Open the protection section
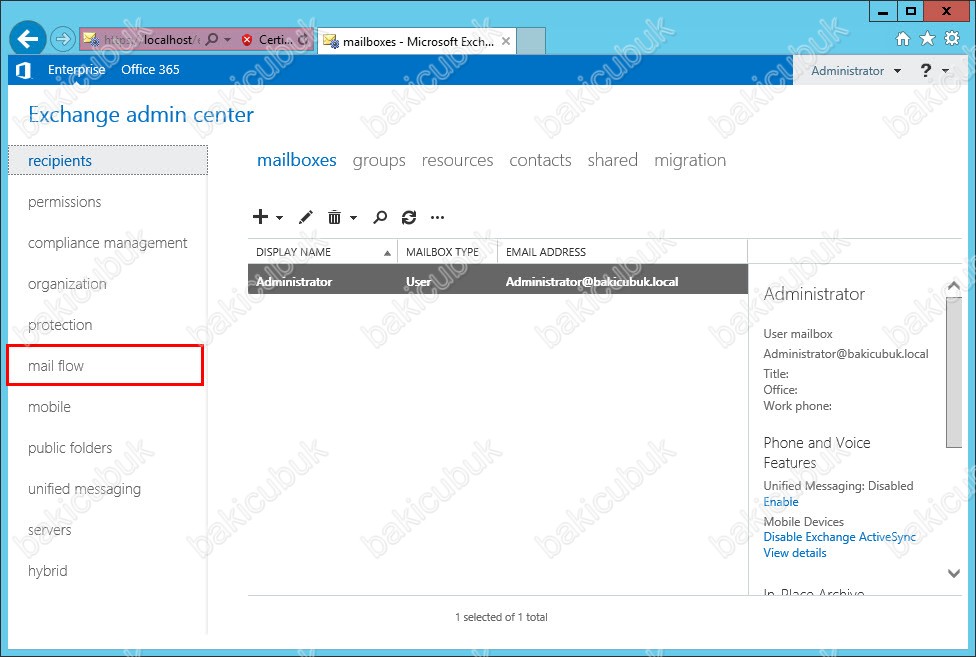Viewport: 976px width, 657px height. (x=60, y=325)
